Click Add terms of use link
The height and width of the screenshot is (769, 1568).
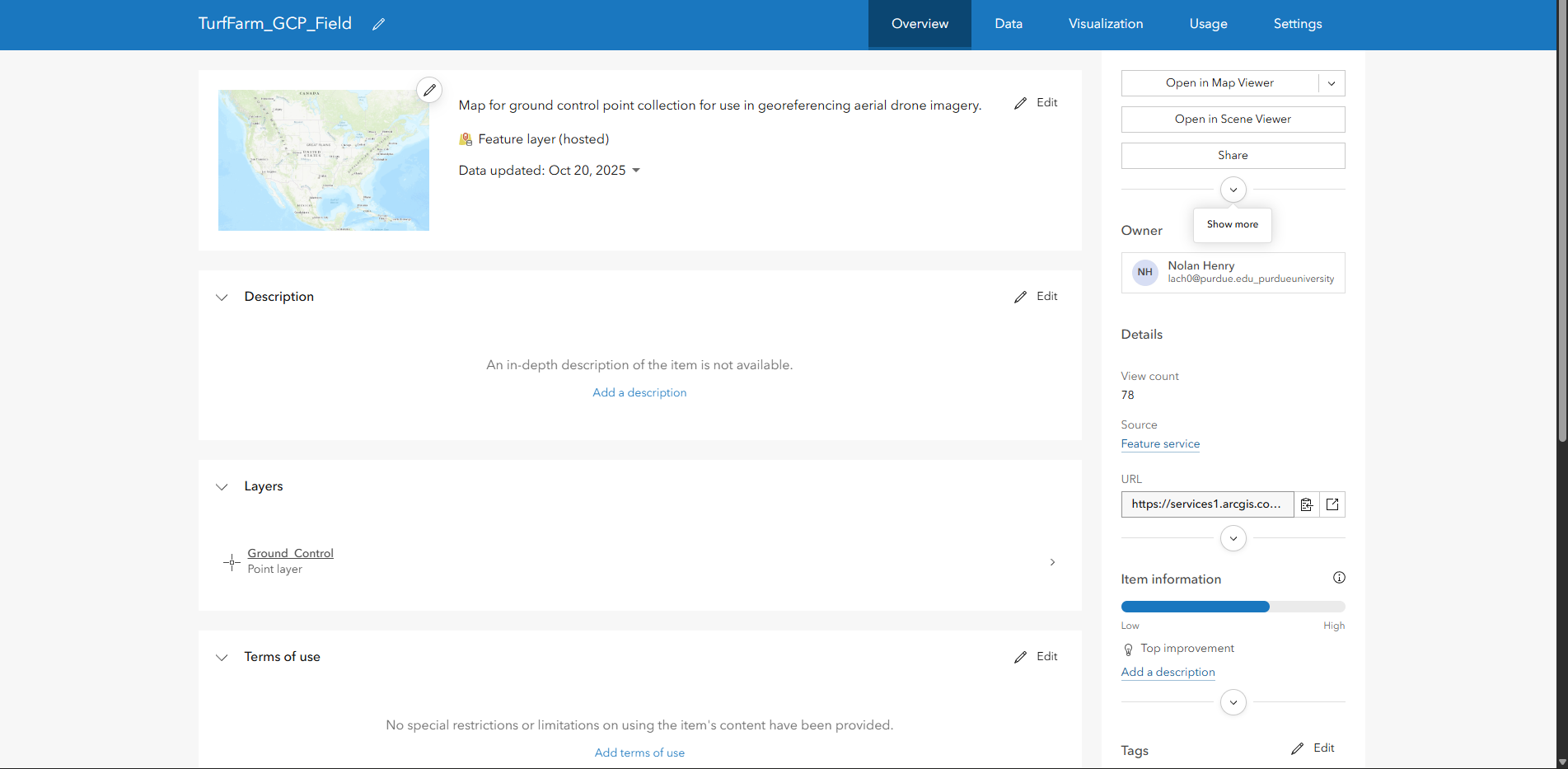pyautogui.click(x=639, y=753)
